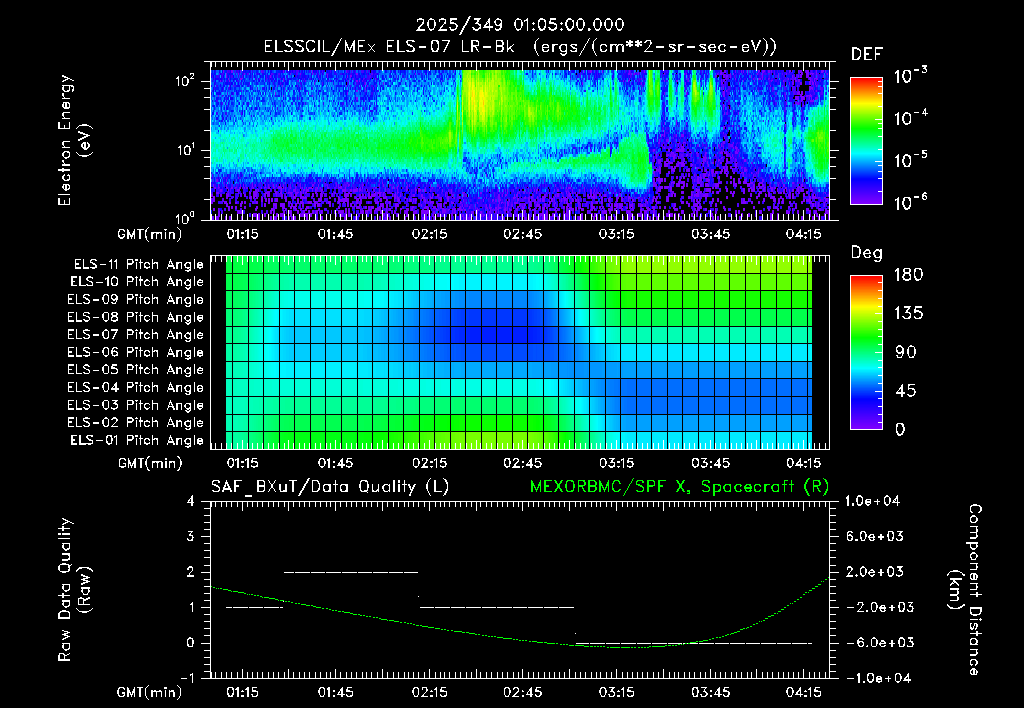The height and width of the screenshot is (708, 1024).
Task: Click "GMT(min)" under the data quality panel
Action: (149, 692)
